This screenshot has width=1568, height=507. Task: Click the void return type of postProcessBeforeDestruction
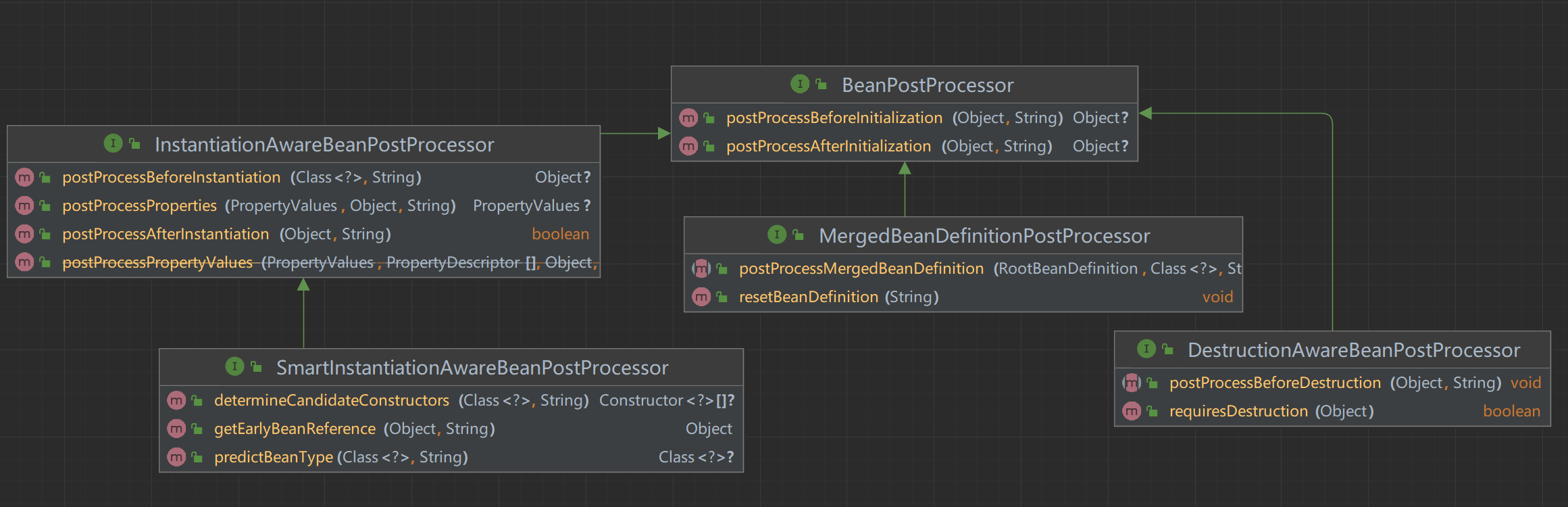[x=1526, y=383]
